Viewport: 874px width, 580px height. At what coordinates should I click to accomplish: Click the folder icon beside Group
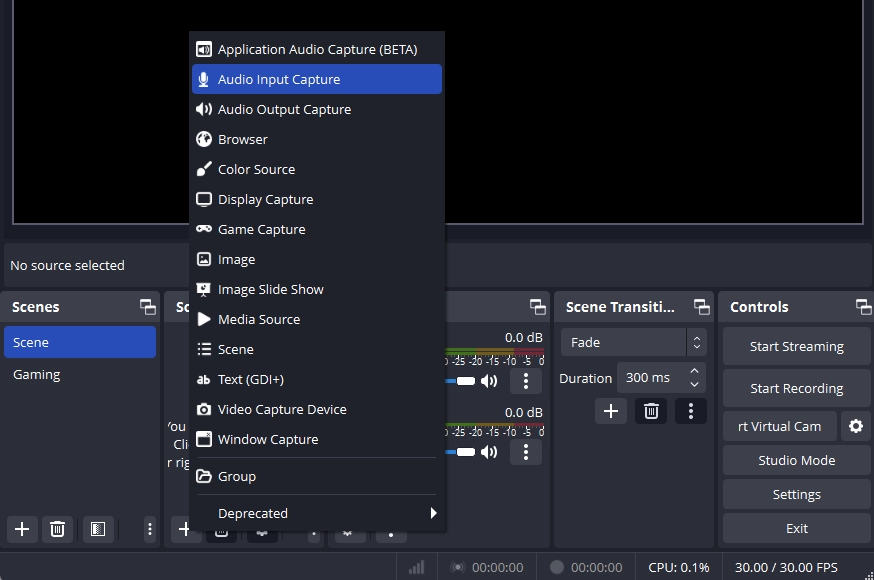coord(204,476)
